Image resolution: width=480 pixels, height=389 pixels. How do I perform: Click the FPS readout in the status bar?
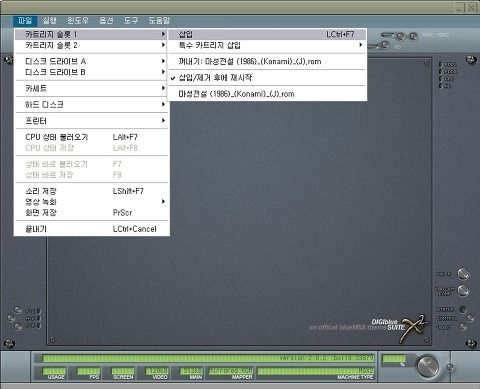coord(88,371)
